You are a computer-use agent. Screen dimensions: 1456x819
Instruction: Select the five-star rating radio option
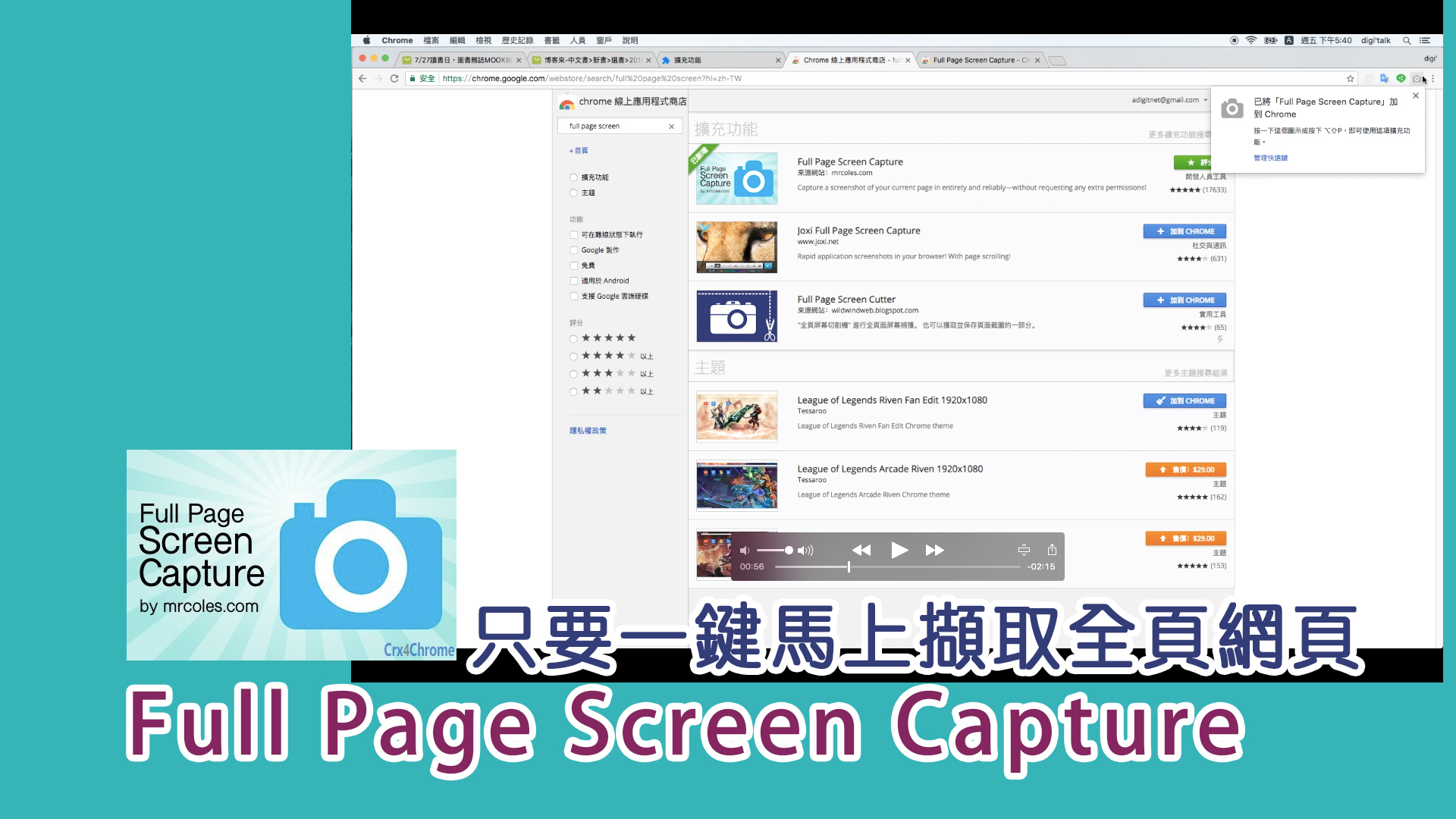574,339
